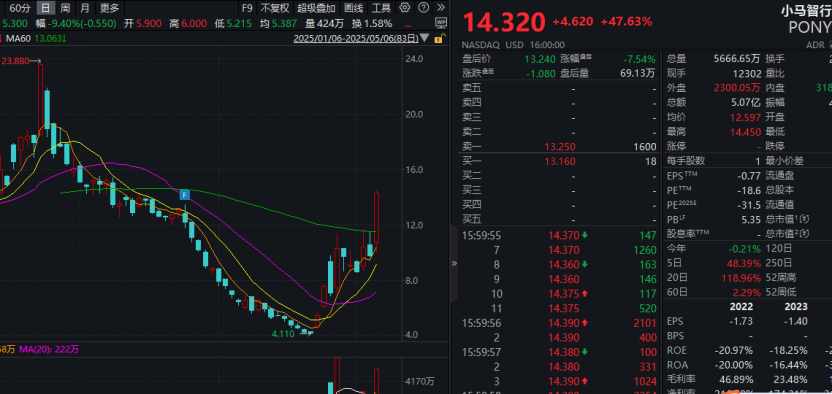This screenshot has height=394, width=832.
Task: Open chart settings gear icon
Action: click(405, 7)
